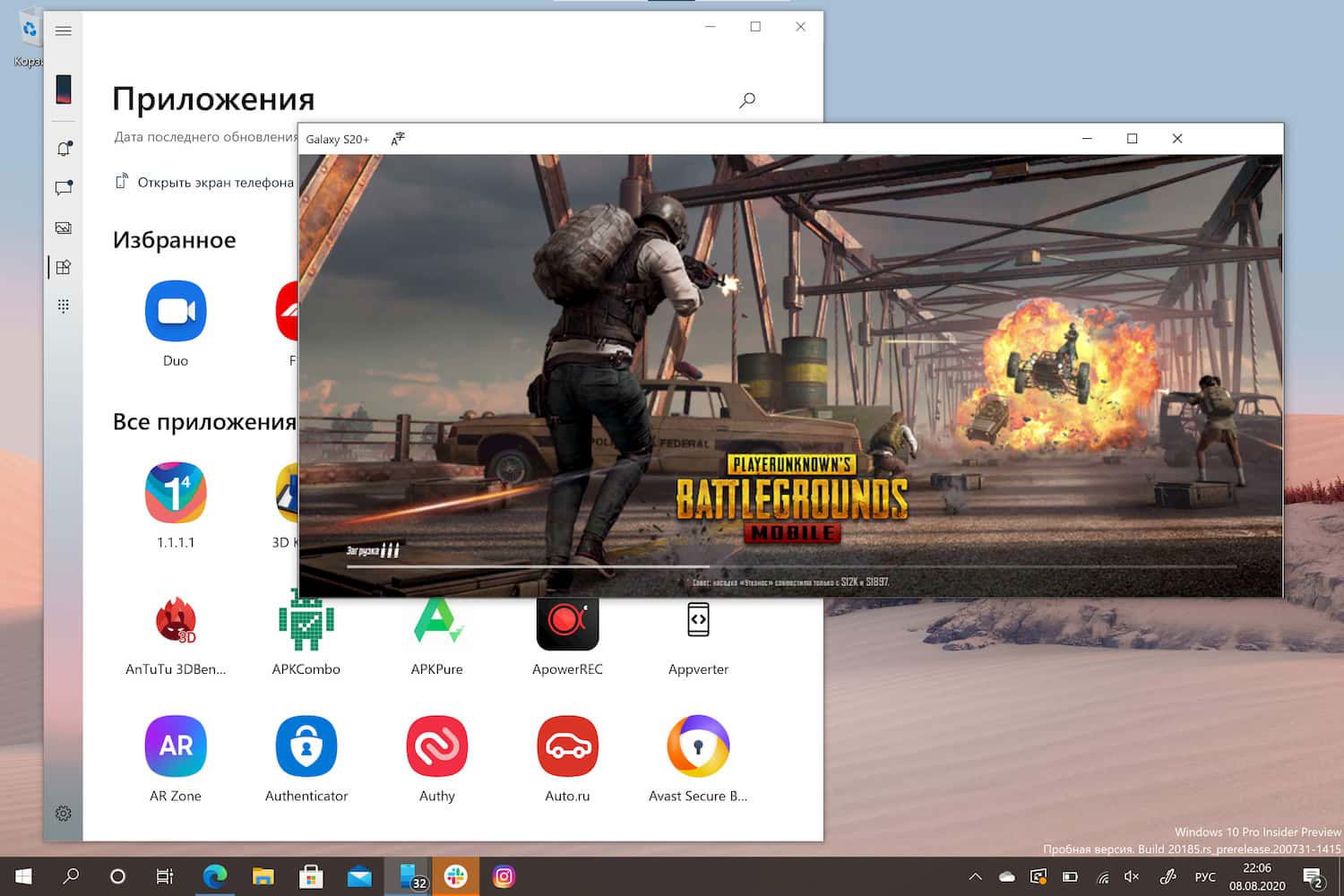The width and height of the screenshot is (1344, 896).
Task: Open the all-apps grid icon in sidebar
Action: click(x=63, y=305)
